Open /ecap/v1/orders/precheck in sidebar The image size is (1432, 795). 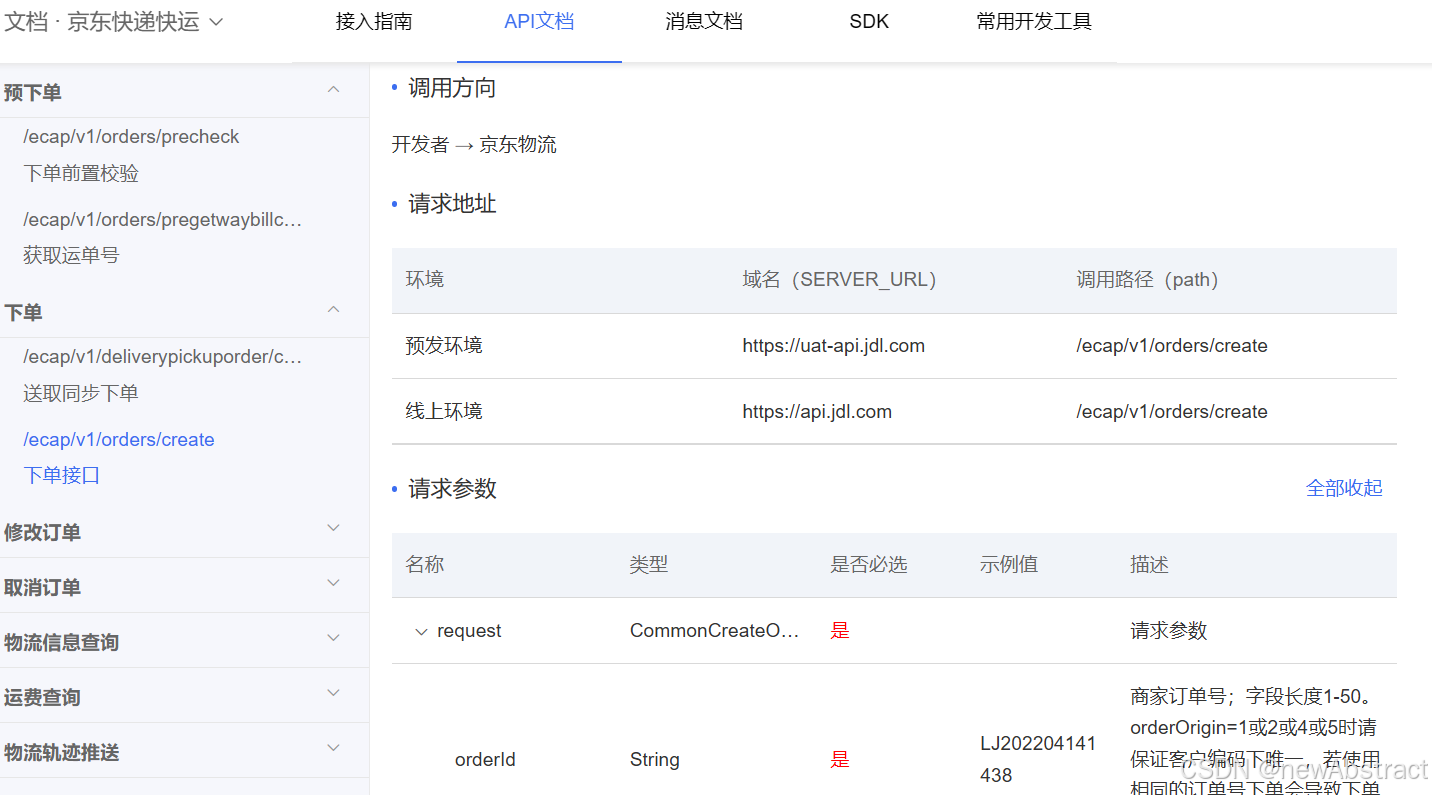click(131, 137)
